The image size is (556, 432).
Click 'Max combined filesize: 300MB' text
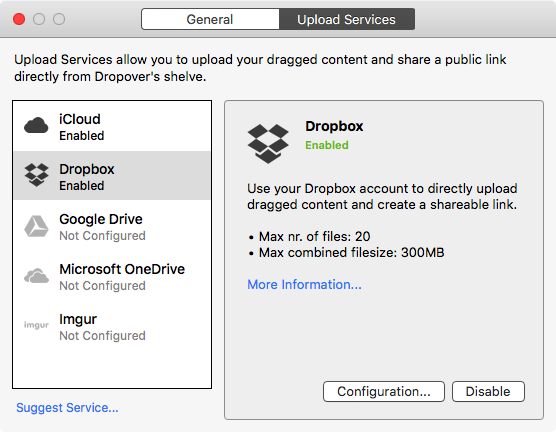(351, 253)
